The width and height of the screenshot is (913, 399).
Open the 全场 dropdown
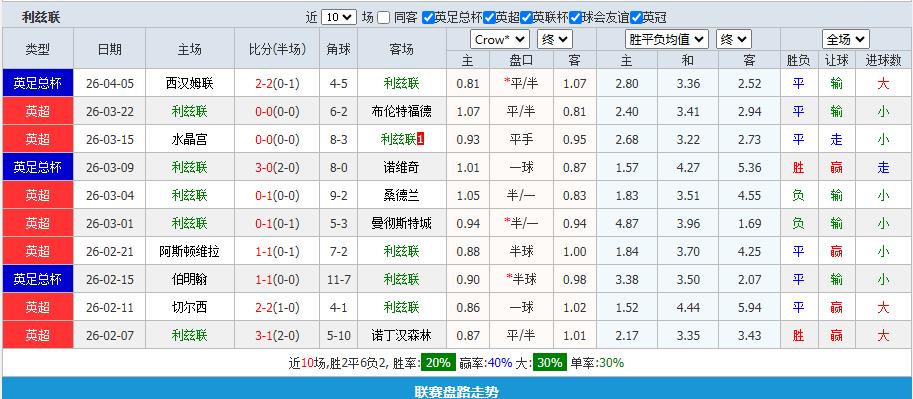click(845, 40)
